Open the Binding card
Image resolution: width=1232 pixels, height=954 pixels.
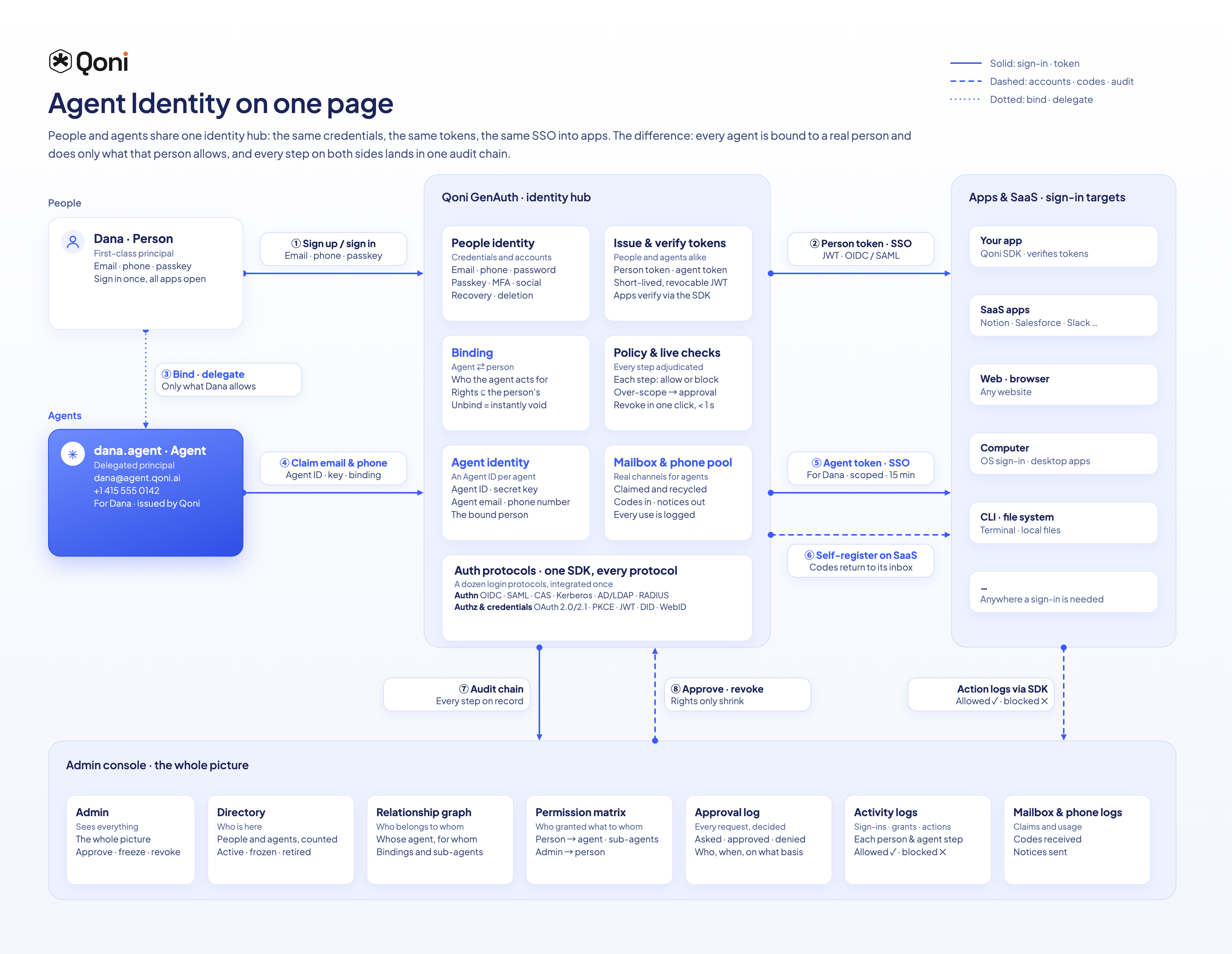pyautogui.click(x=516, y=383)
